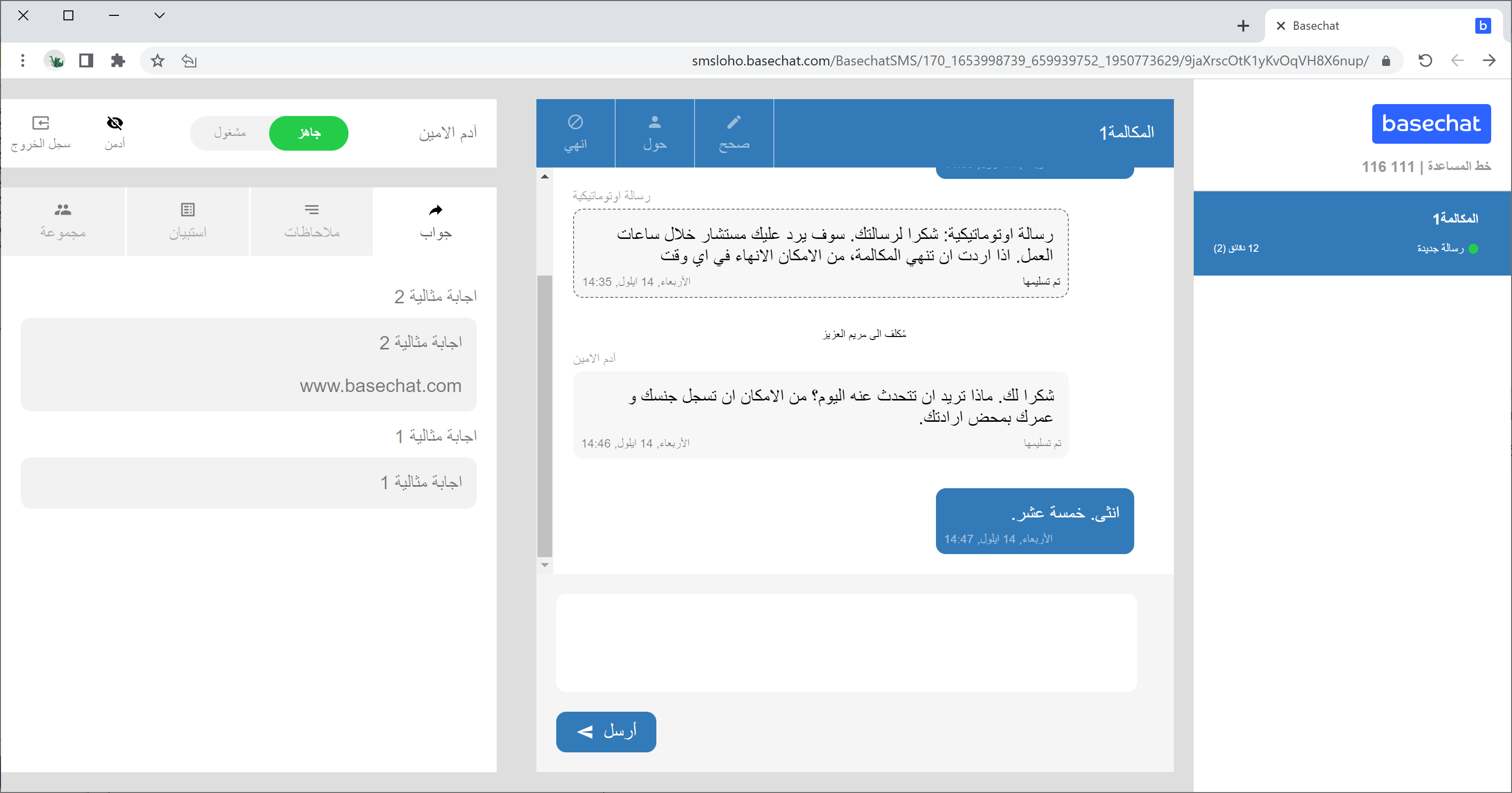The image size is (1512, 793).
Task: Click the logout (سجل الخروج) icon
Action: coord(41,123)
